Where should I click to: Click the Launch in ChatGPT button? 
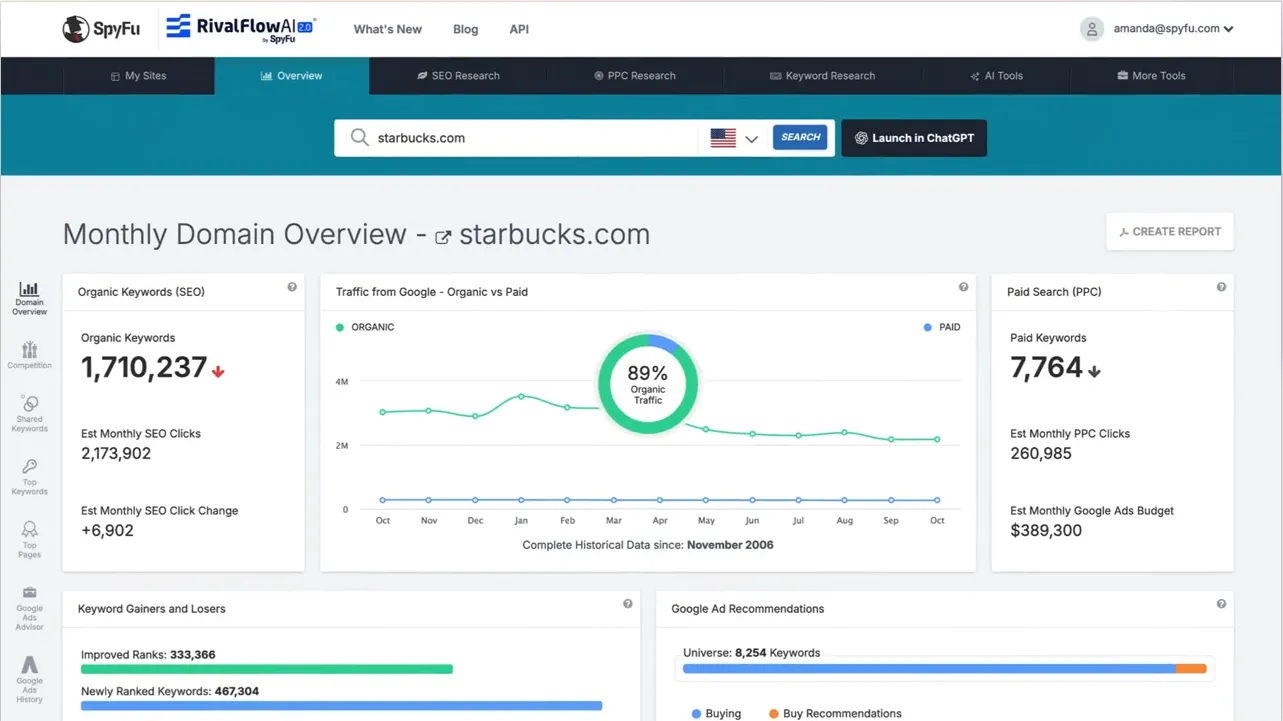[913, 138]
